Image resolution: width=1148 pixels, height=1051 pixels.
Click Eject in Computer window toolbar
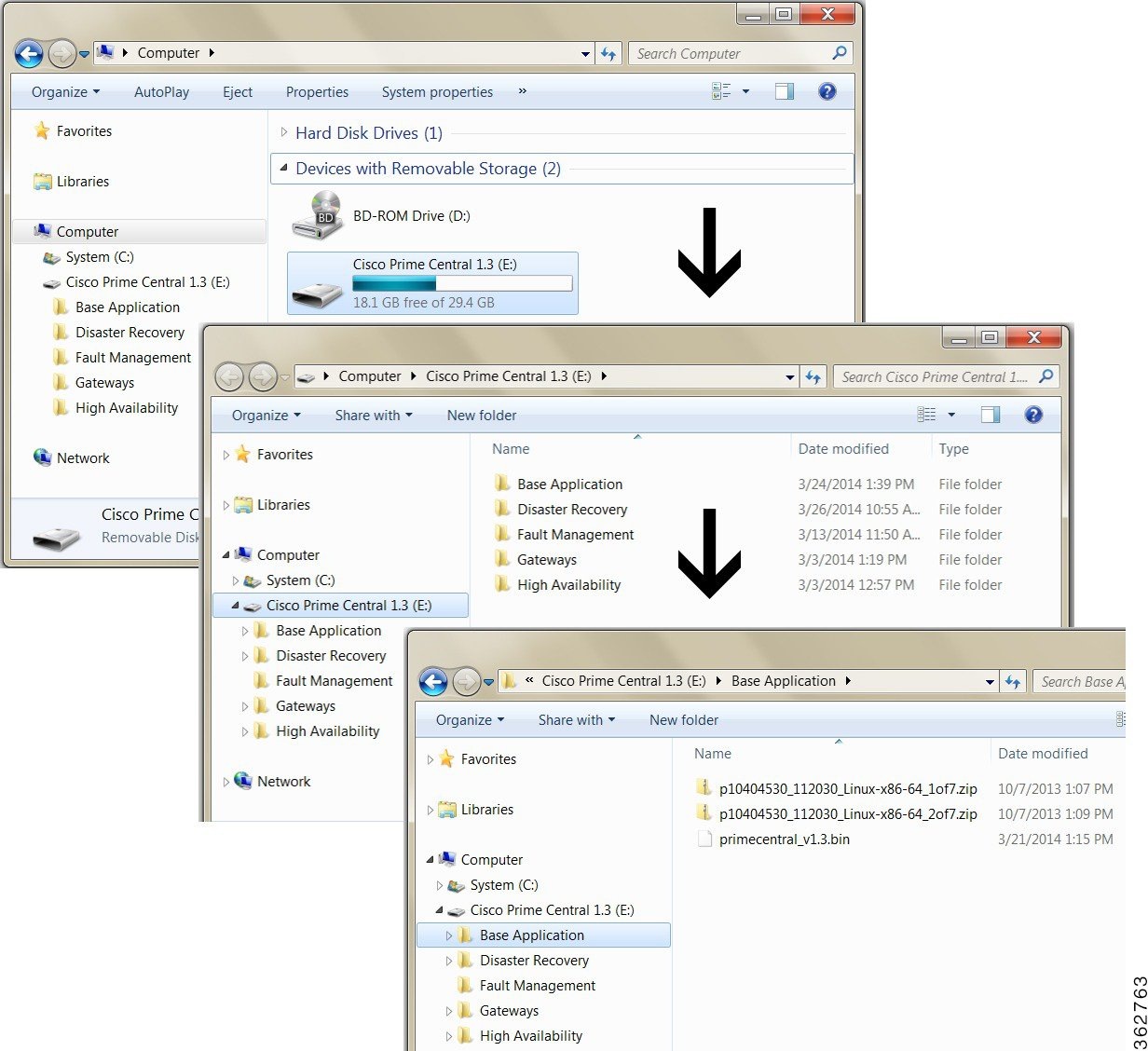(x=238, y=91)
